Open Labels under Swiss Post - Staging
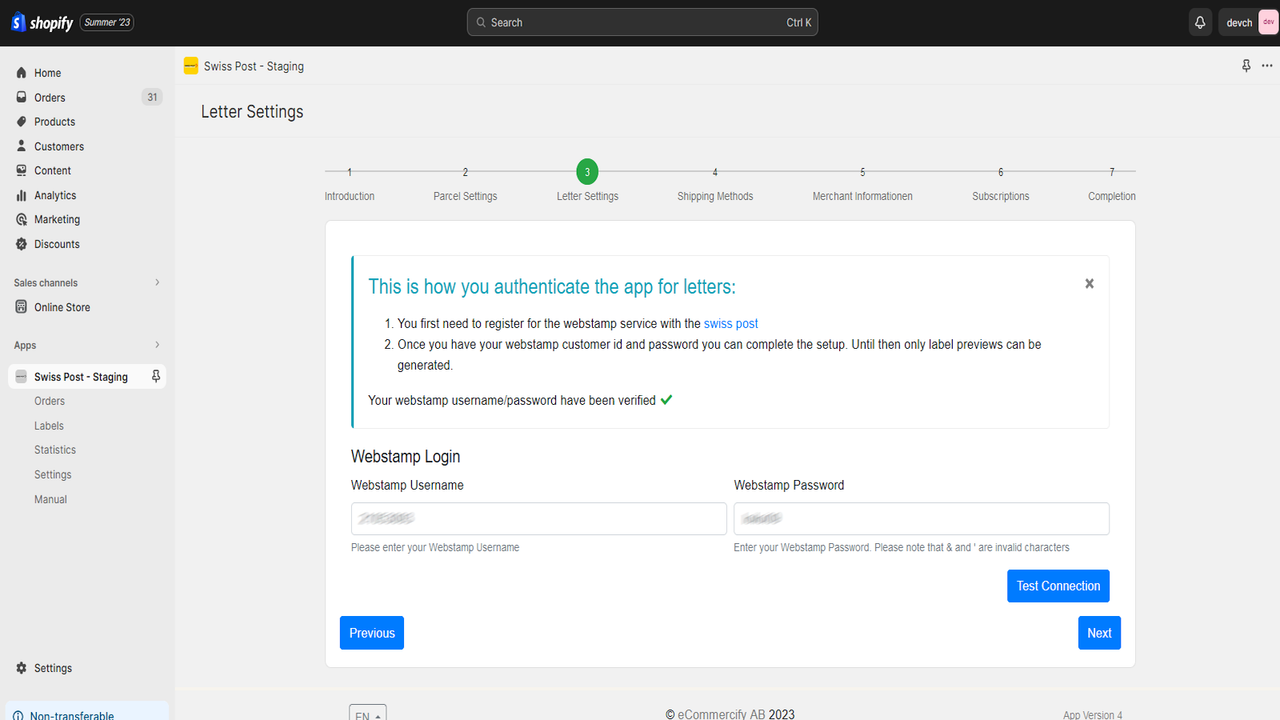Viewport: 1280px width, 720px height. point(48,425)
